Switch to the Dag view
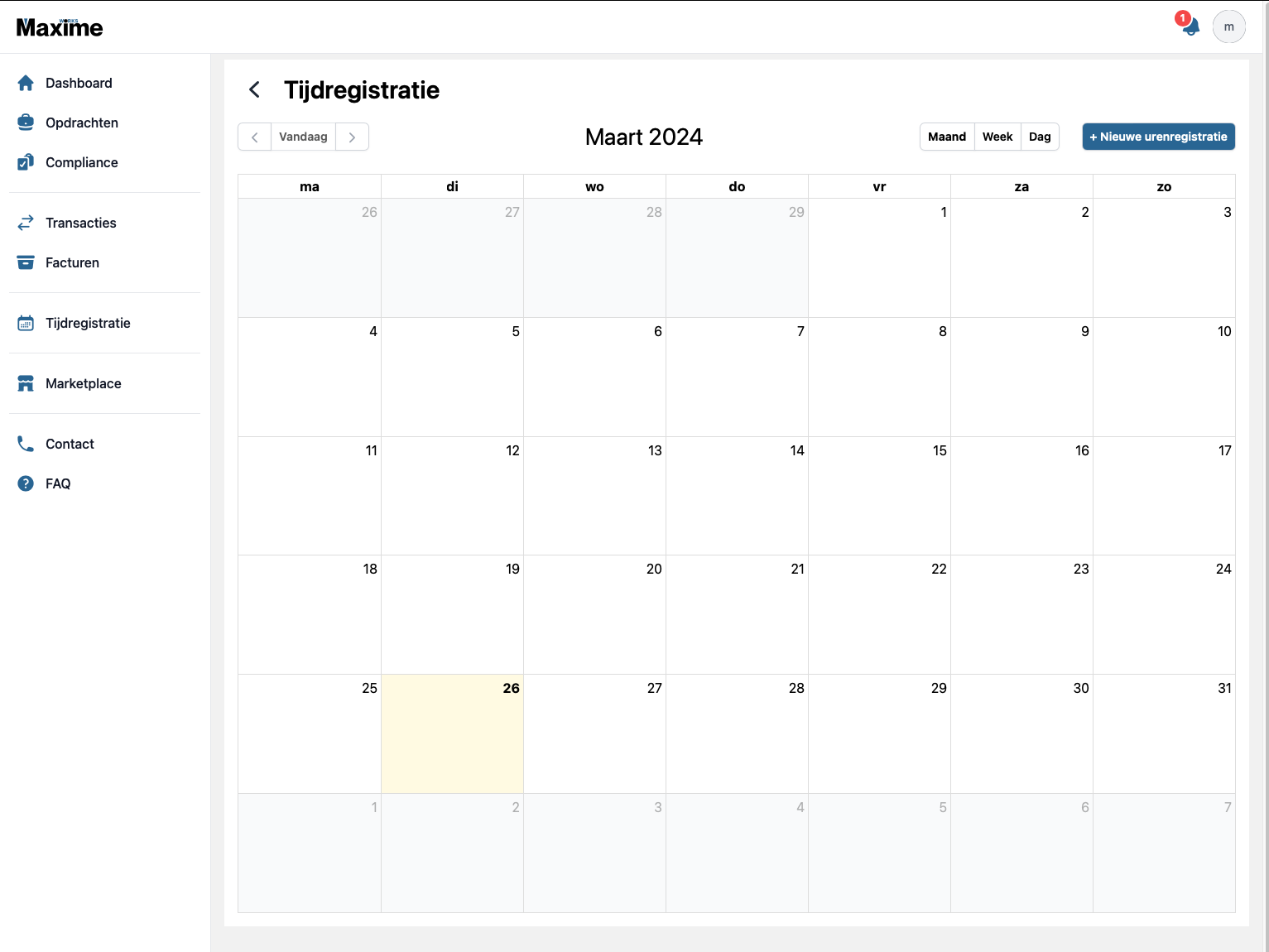The width and height of the screenshot is (1269, 952). pos(1040,137)
